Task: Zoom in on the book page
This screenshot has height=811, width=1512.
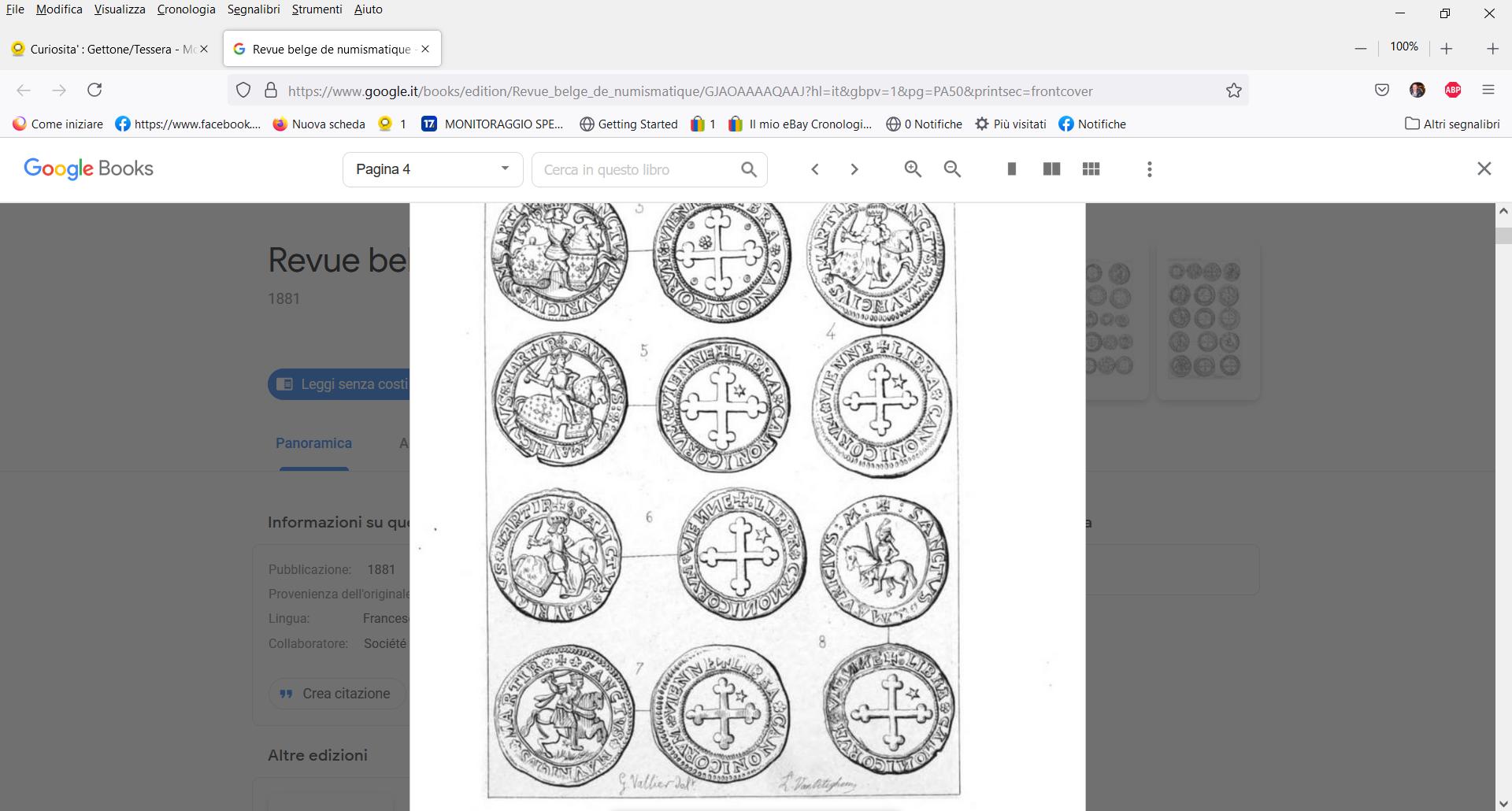Action: coord(913,169)
